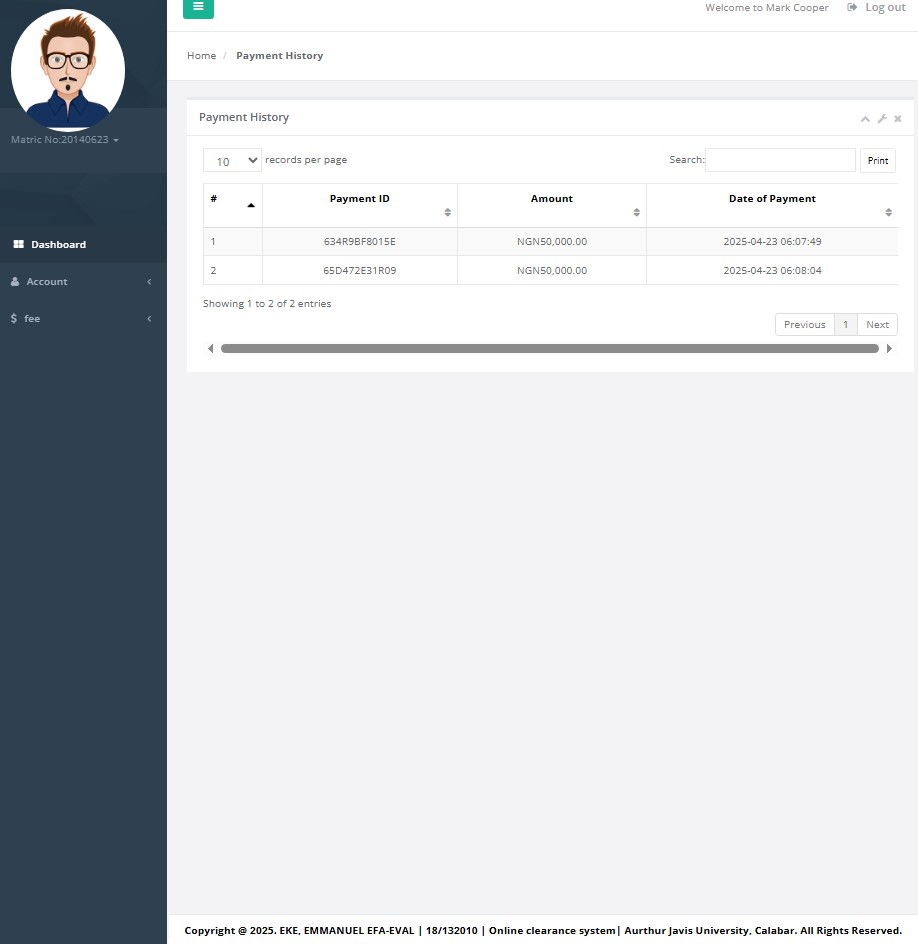This screenshot has width=918, height=944.
Task: Click Welcome to Mark Cooper text
Action: (x=766, y=7)
